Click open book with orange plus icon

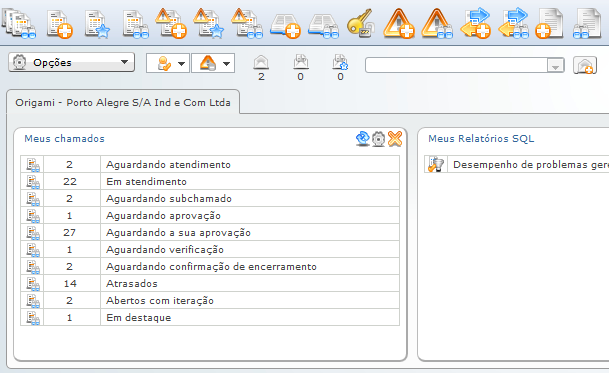285,26
